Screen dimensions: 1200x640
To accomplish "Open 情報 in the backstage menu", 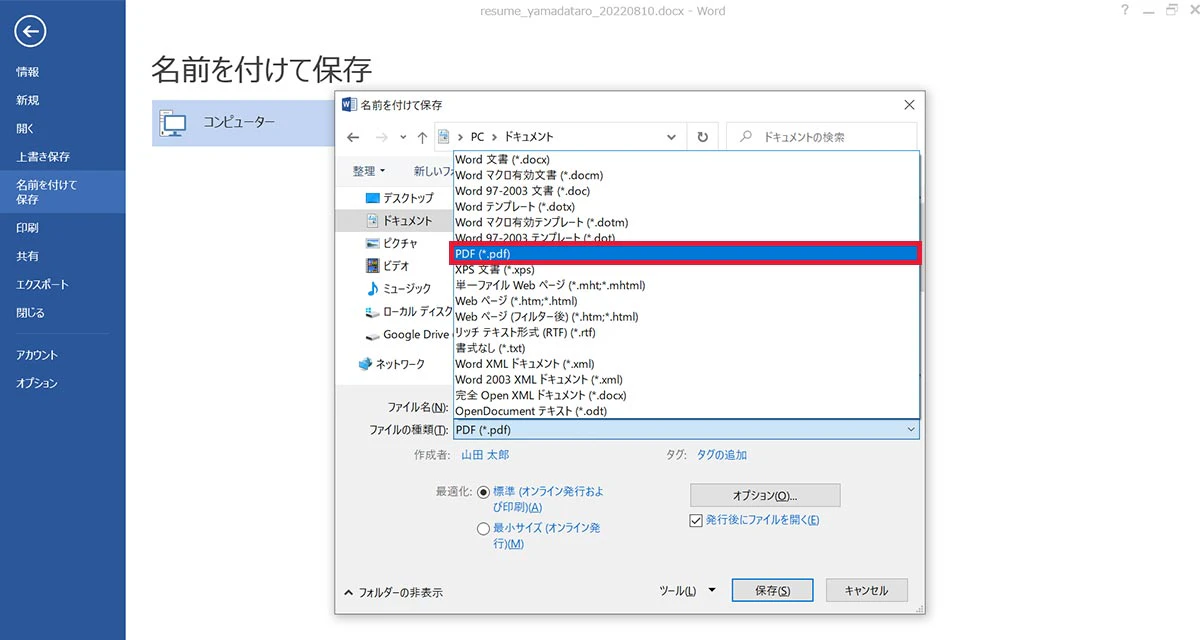I will (x=28, y=72).
